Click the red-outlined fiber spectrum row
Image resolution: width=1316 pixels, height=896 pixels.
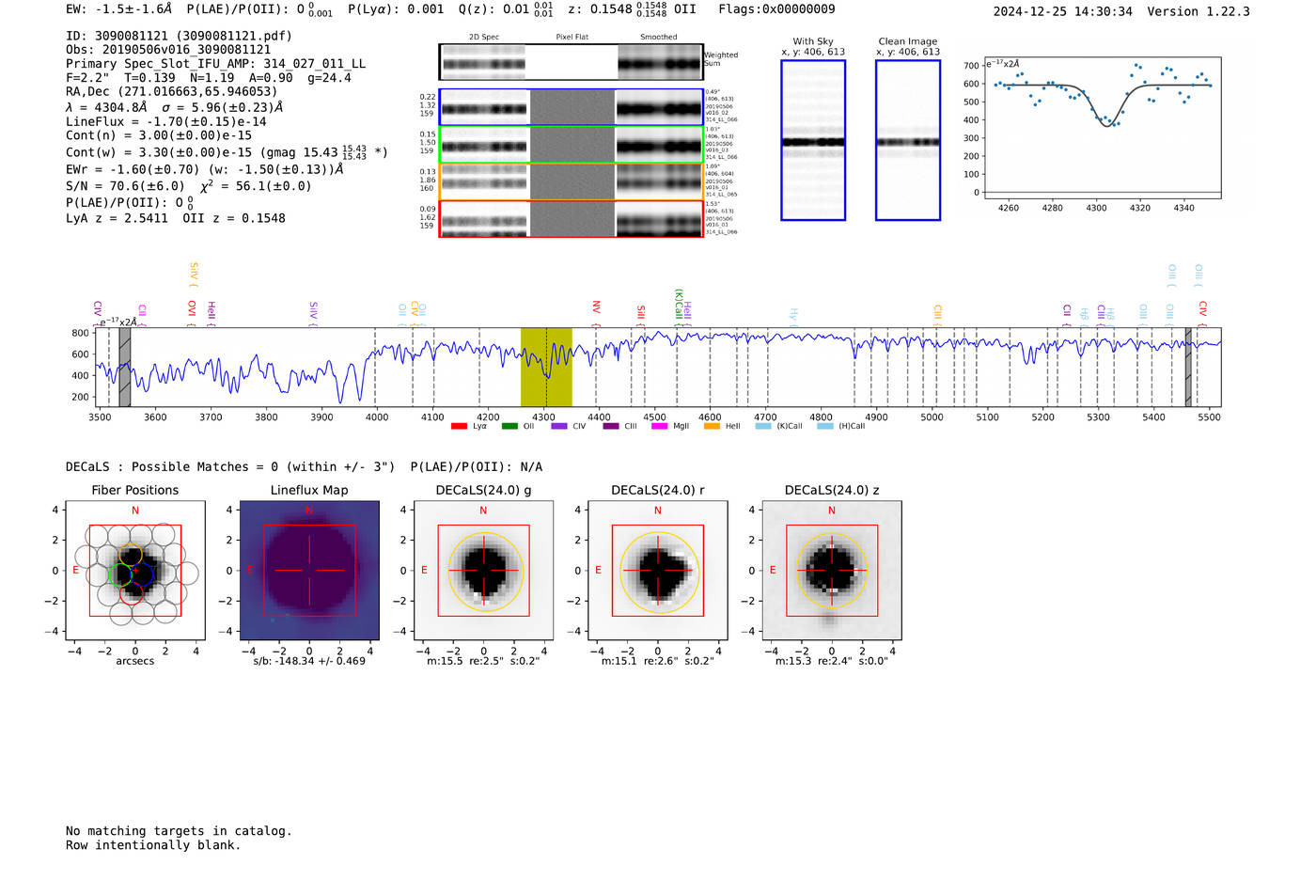click(x=571, y=219)
